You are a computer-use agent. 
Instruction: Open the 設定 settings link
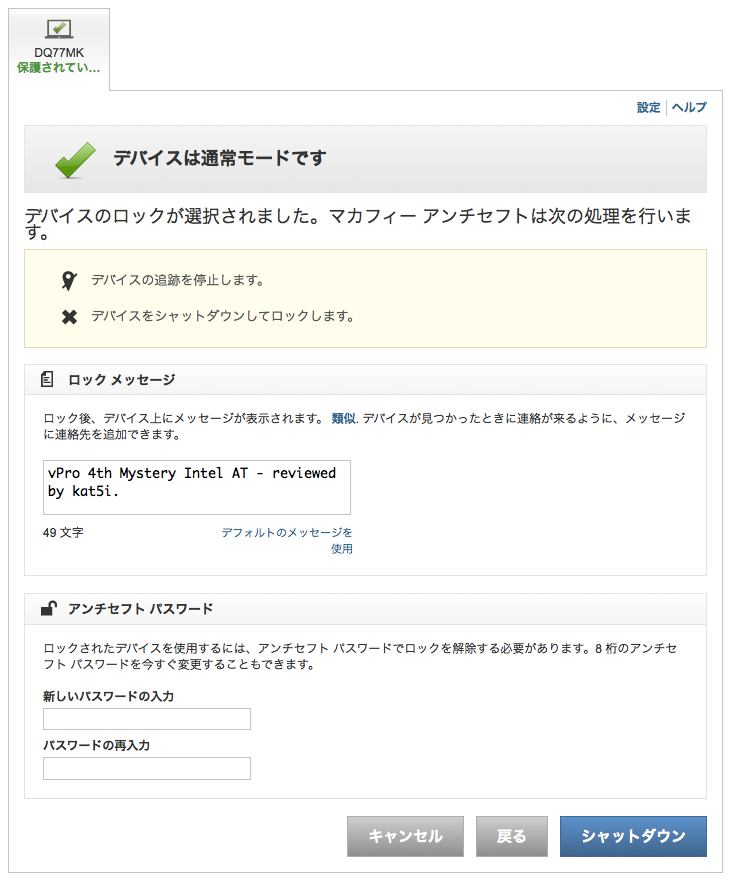(648, 108)
